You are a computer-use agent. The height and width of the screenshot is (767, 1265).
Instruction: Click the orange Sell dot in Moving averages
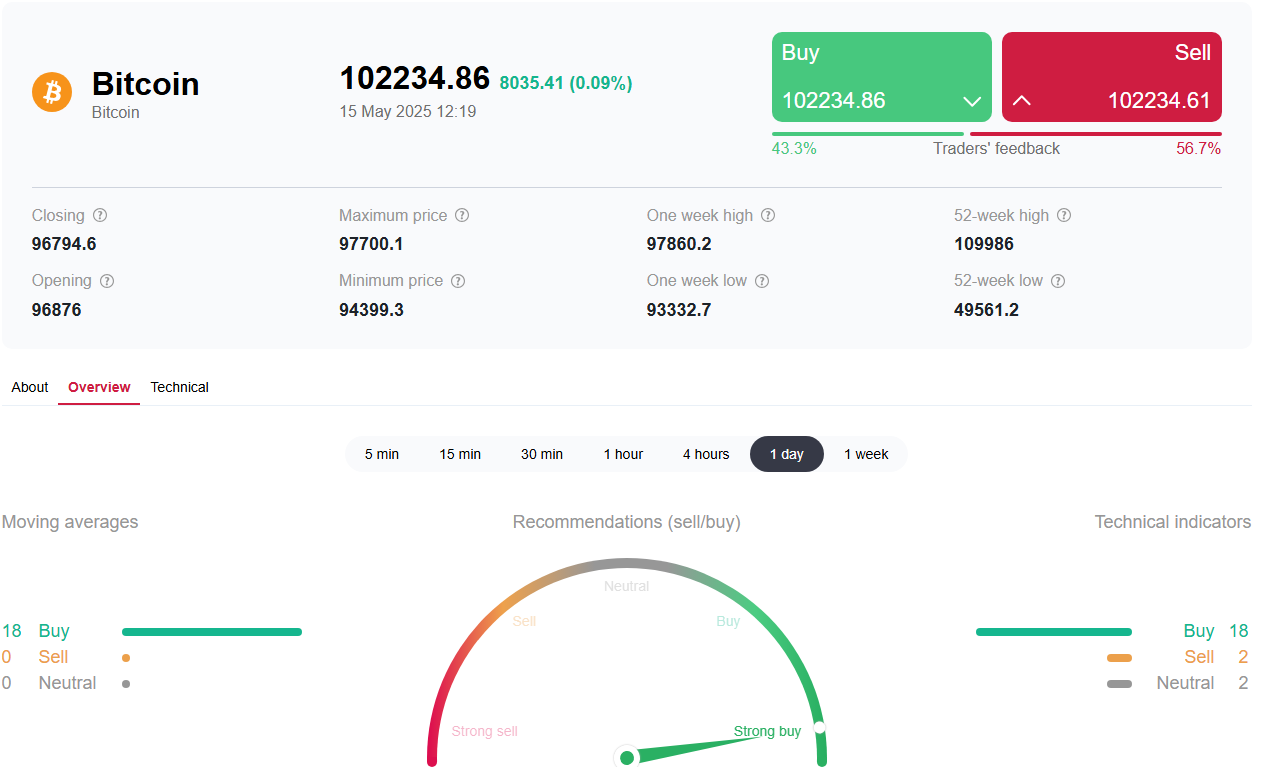click(x=126, y=658)
